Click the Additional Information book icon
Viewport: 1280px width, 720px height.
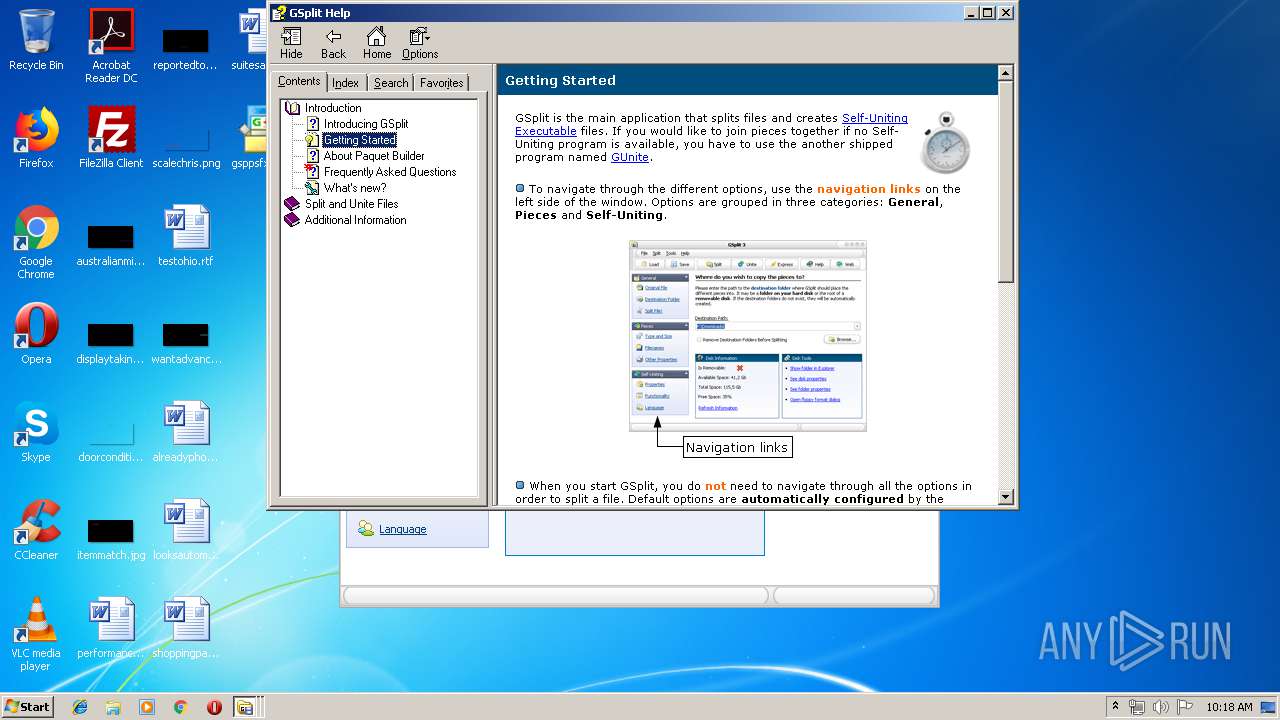[x=292, y=220]
